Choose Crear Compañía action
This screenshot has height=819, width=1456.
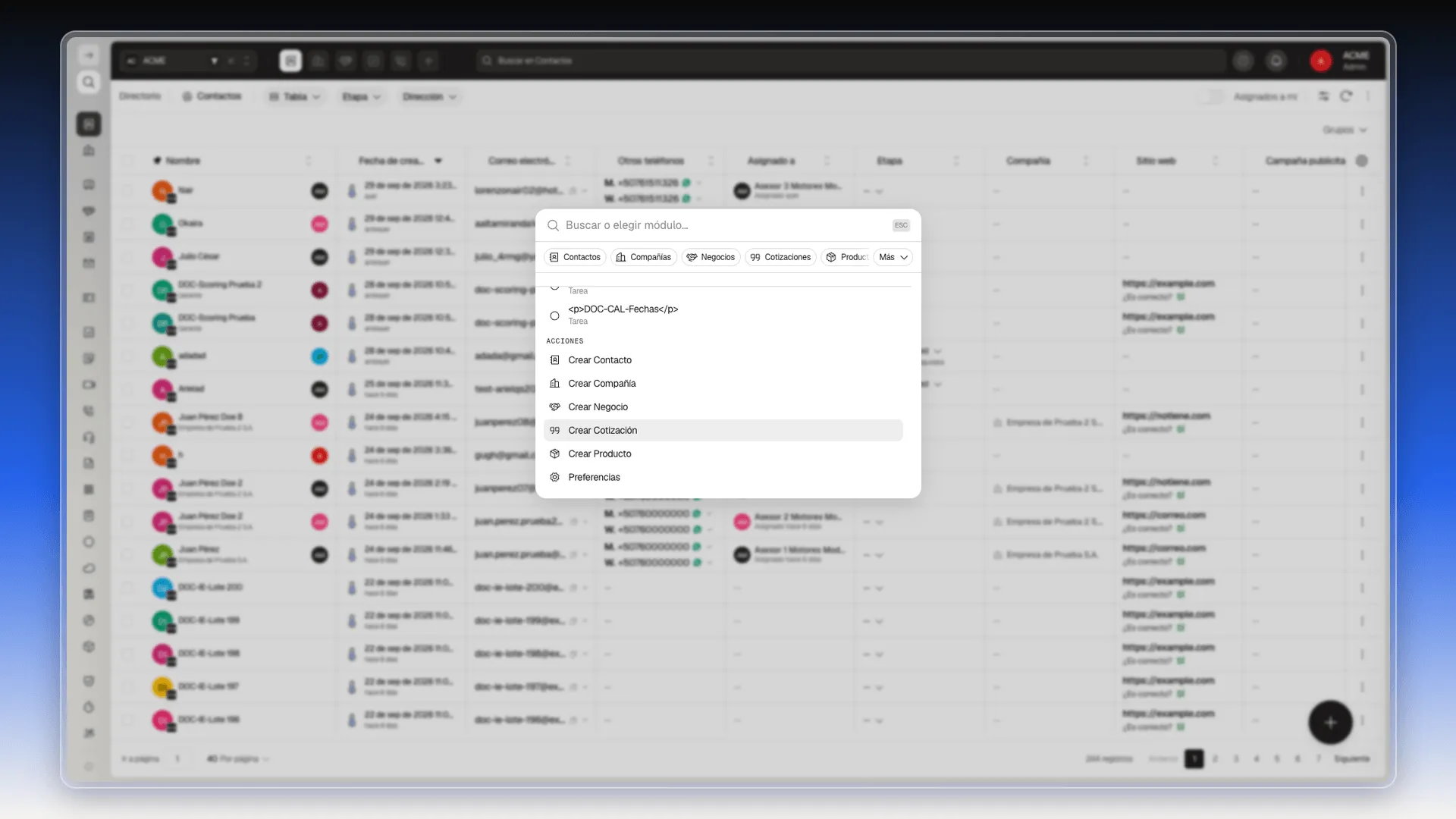(x=723, y=384)
